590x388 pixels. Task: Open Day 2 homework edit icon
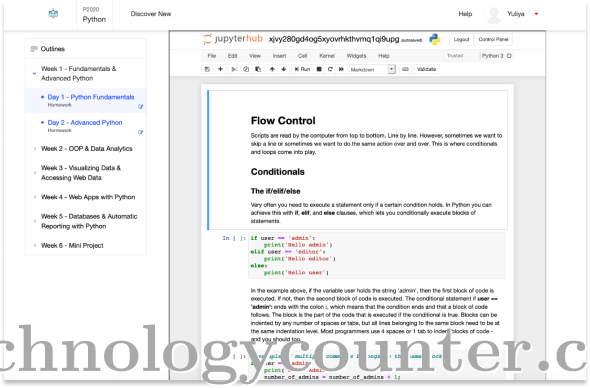(x=140, y=132)
